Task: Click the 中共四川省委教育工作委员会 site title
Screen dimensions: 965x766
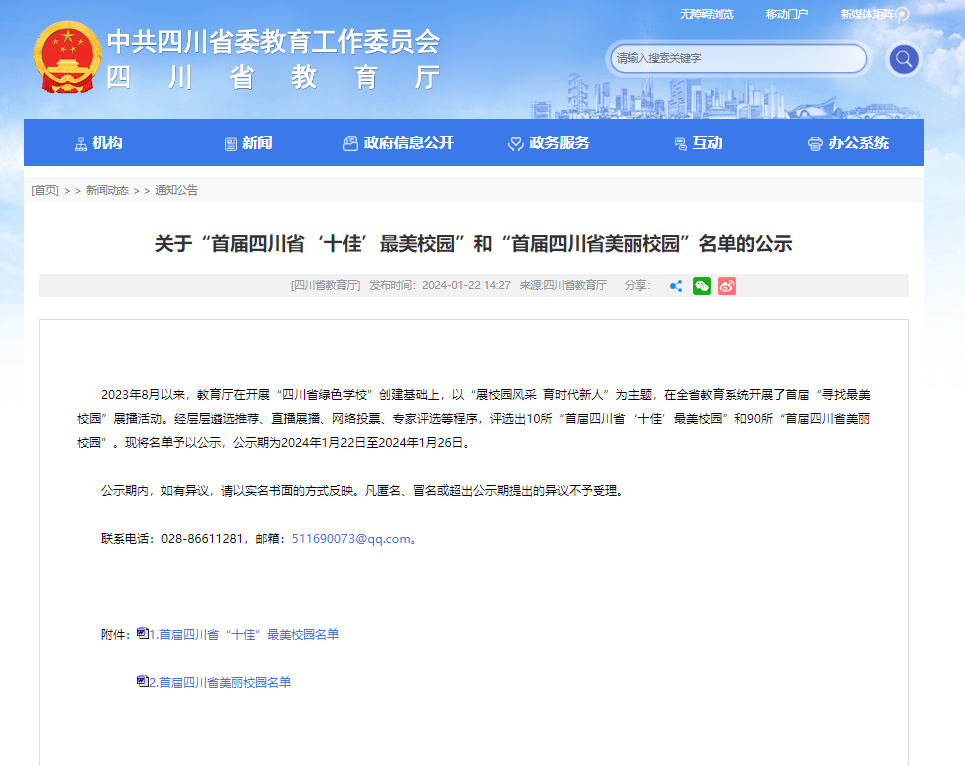Action: 274,42
